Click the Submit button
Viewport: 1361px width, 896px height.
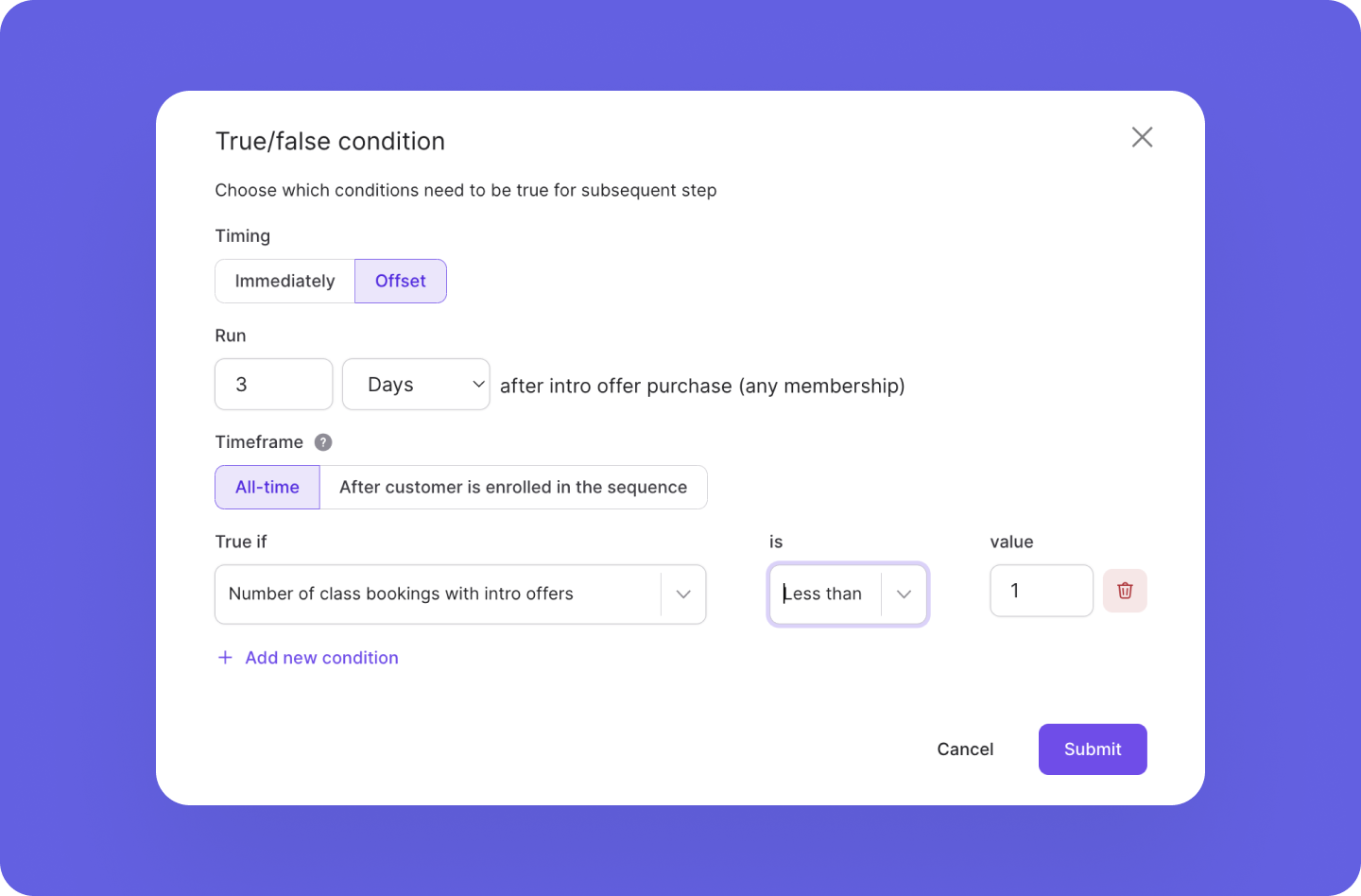pyautogui.click(x=1093, y=749)
